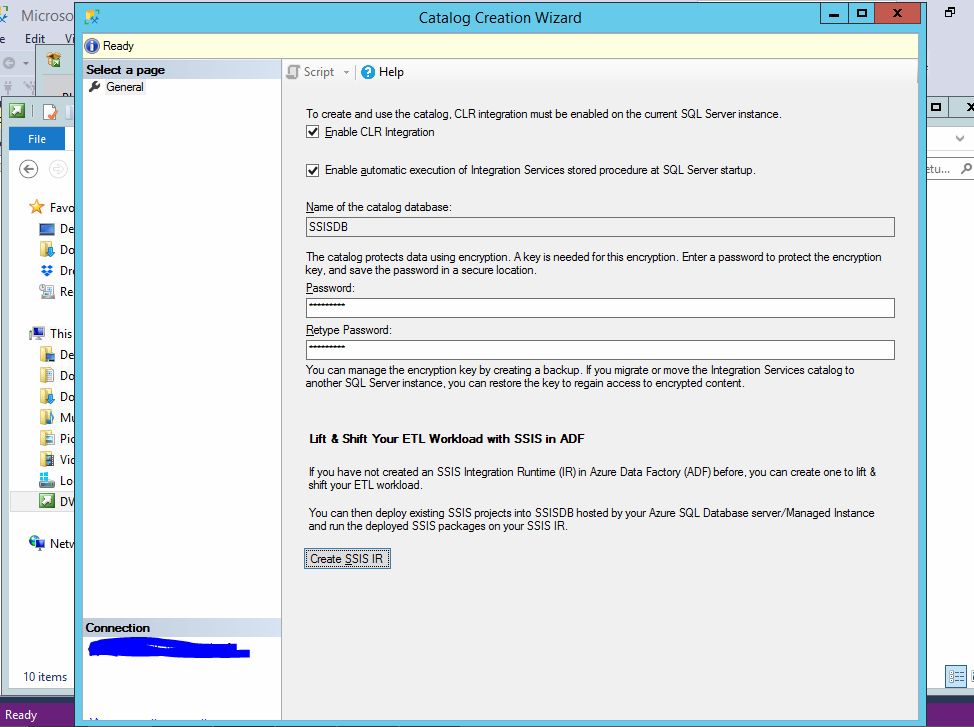Click the Select a page header

click(x=181, y=70)
